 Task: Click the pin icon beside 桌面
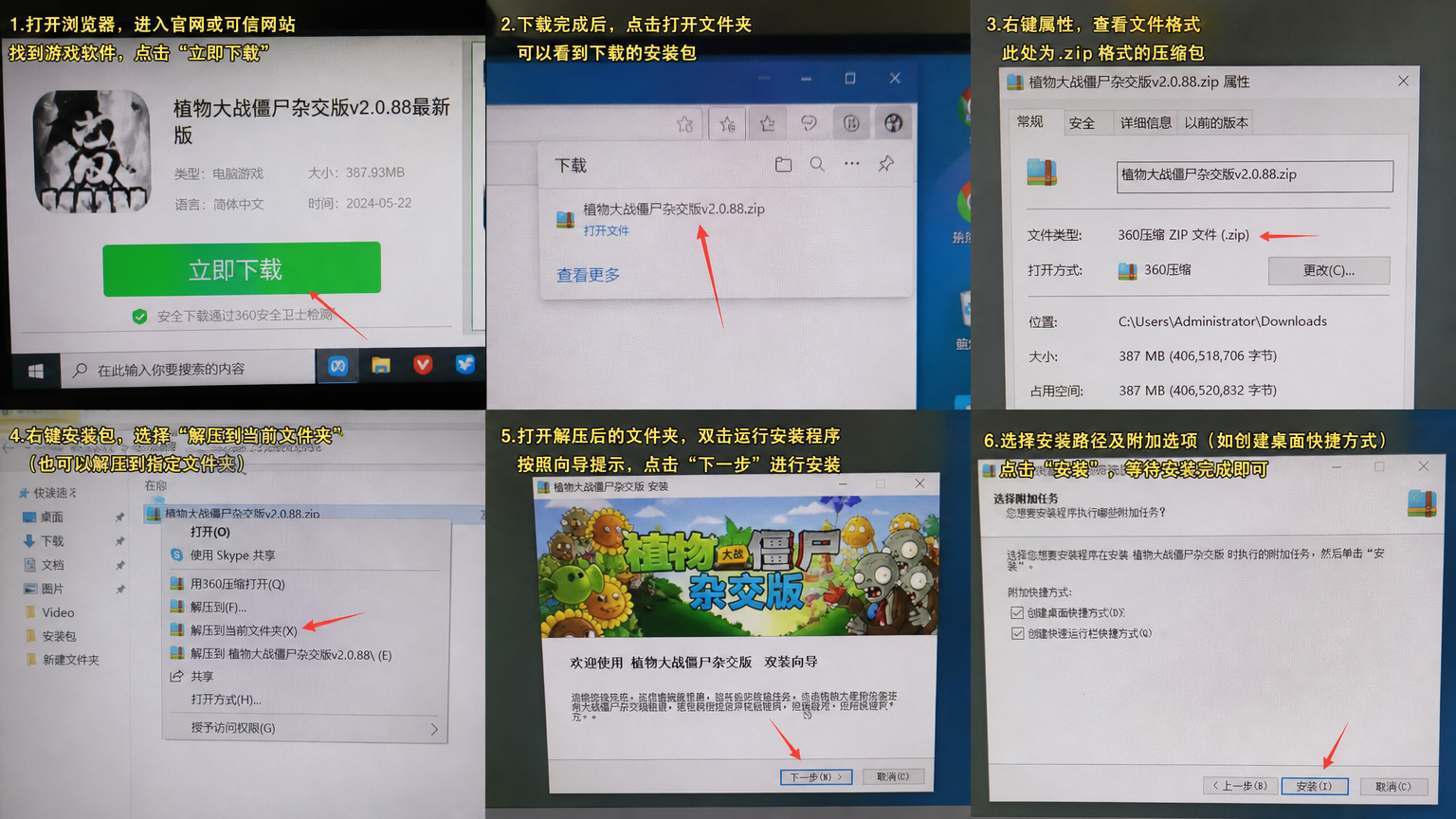point(119,518)
